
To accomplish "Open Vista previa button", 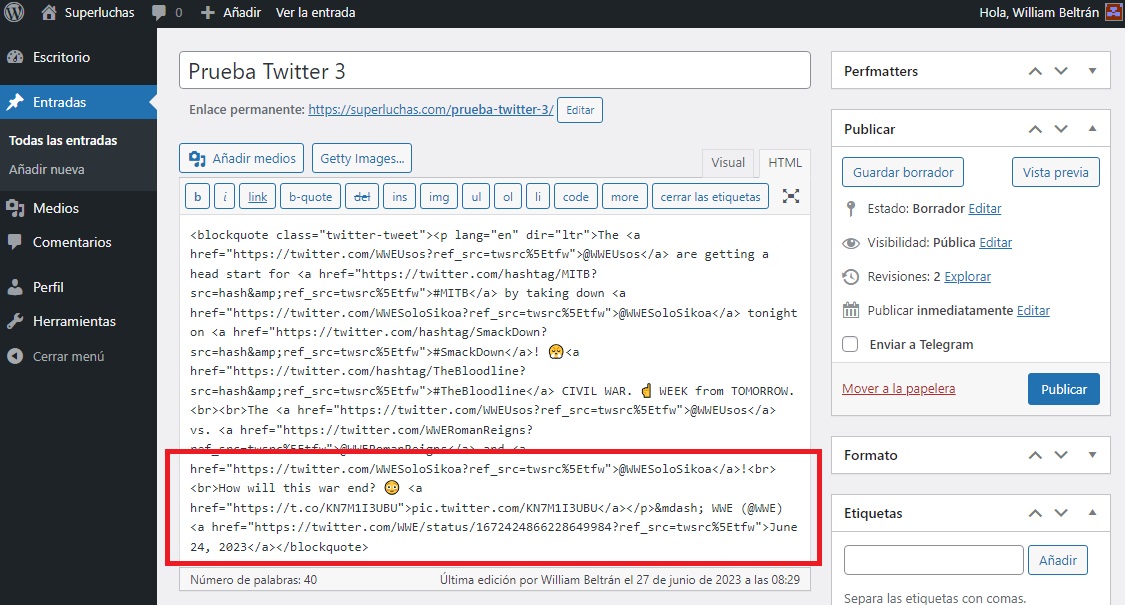I will [x=1055, y=172].
